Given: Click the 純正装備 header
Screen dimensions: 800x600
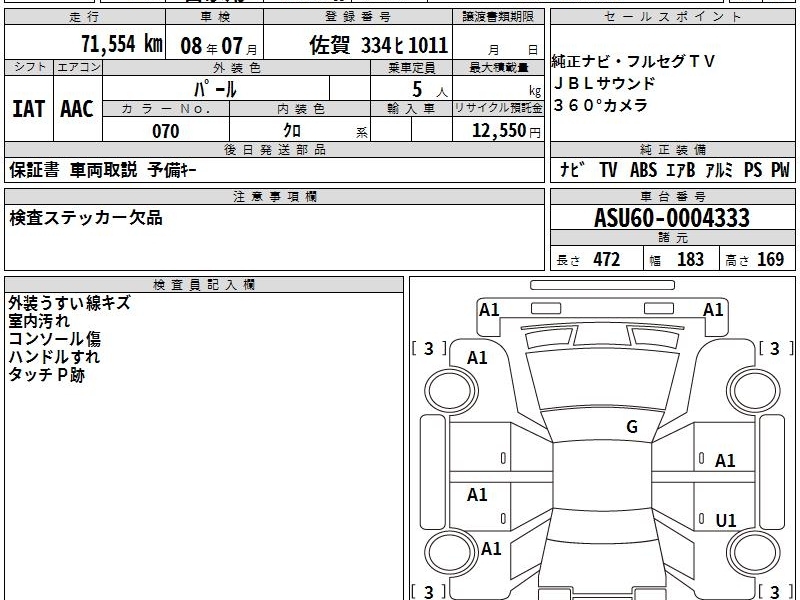Looking at the screenshot, I should 672,149.
